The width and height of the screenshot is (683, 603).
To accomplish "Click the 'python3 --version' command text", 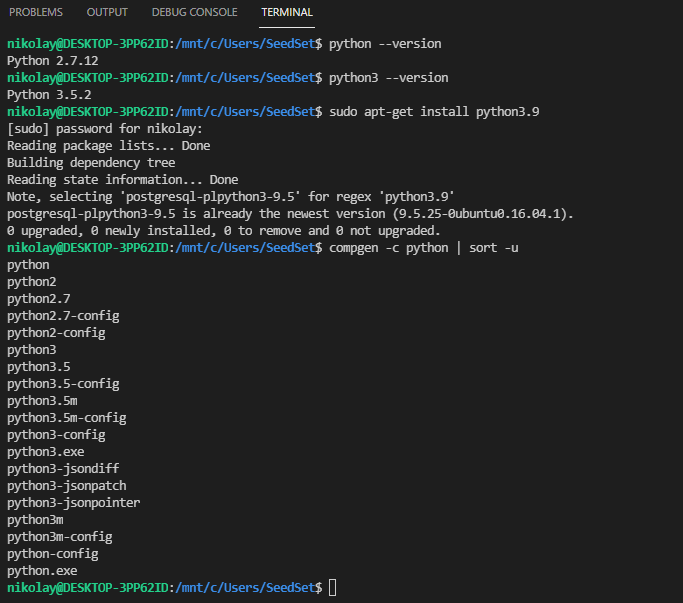I will click(389, 78).
